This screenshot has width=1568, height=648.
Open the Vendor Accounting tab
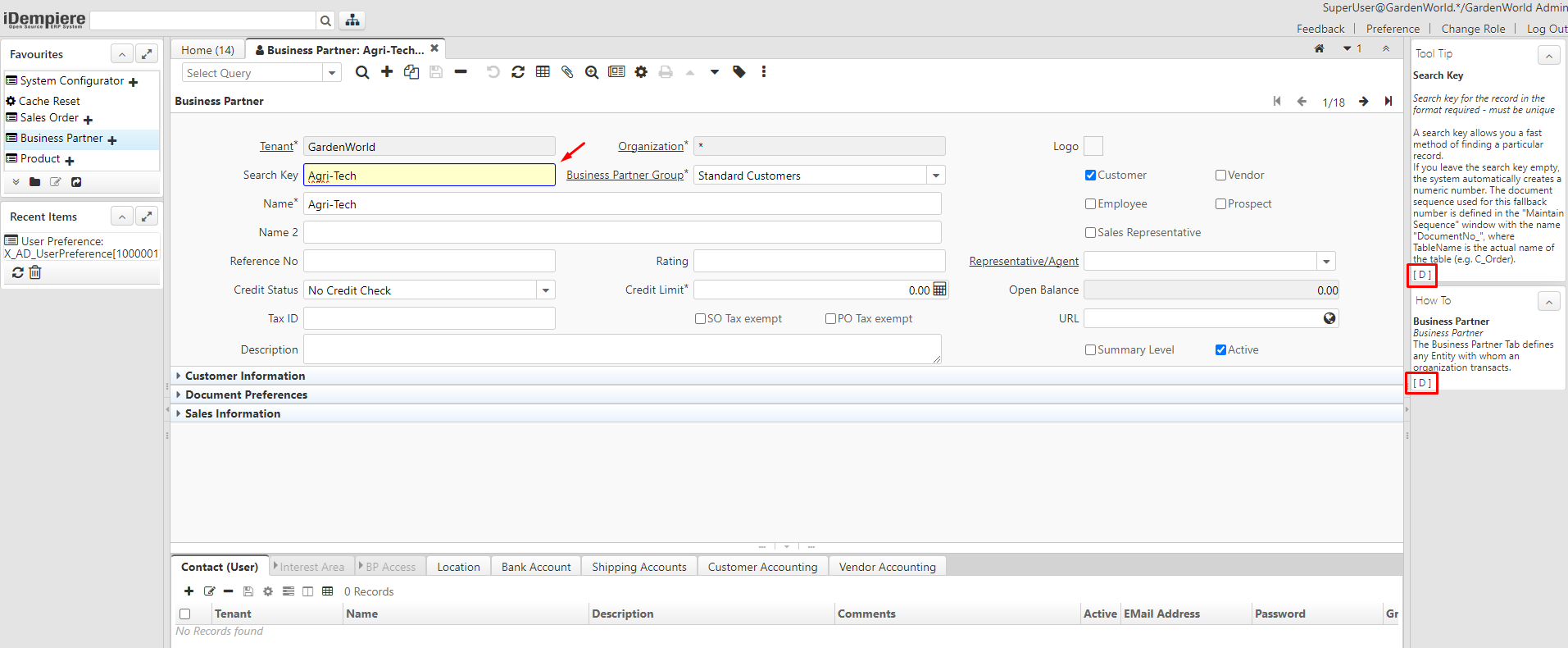[887, 567]
